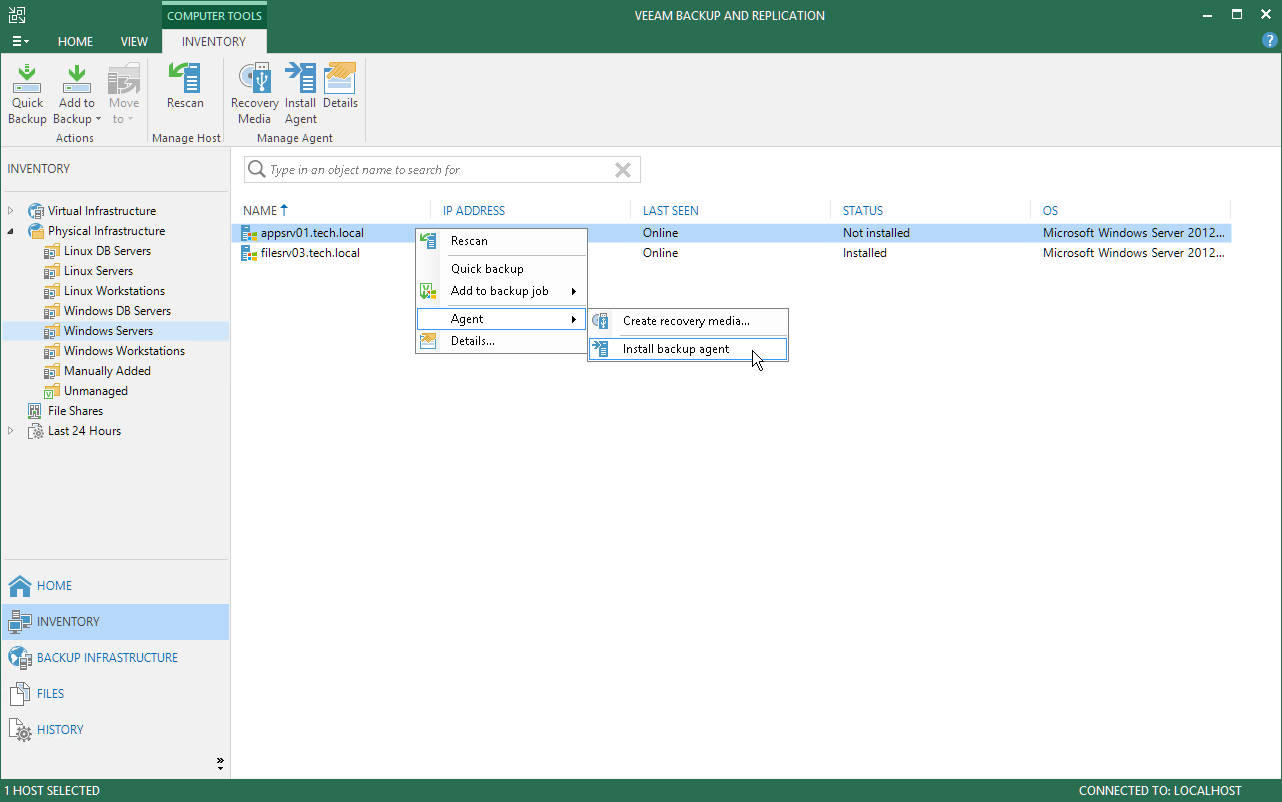This screenshot has width=1282, height=802.
Task: Open the main application menu dropdown
Action: [x=20, y=42]
